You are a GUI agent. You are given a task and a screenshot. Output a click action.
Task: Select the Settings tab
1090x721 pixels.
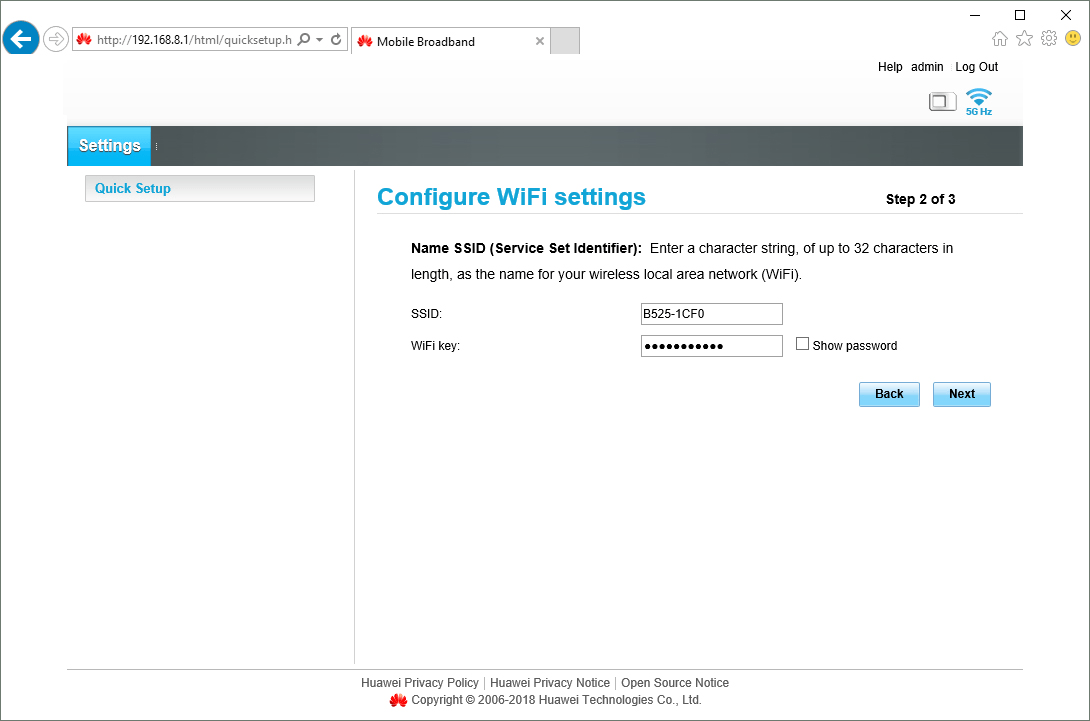[109, 146]
